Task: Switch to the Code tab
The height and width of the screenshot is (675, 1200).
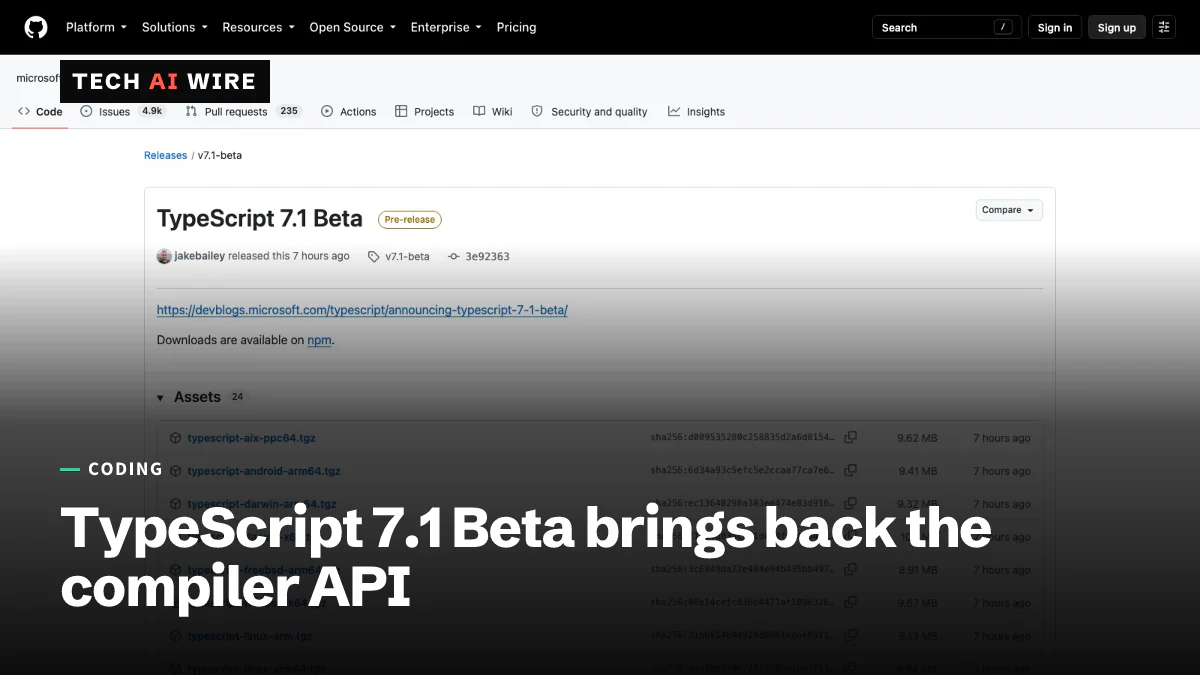Action: (x=40, y=111)
